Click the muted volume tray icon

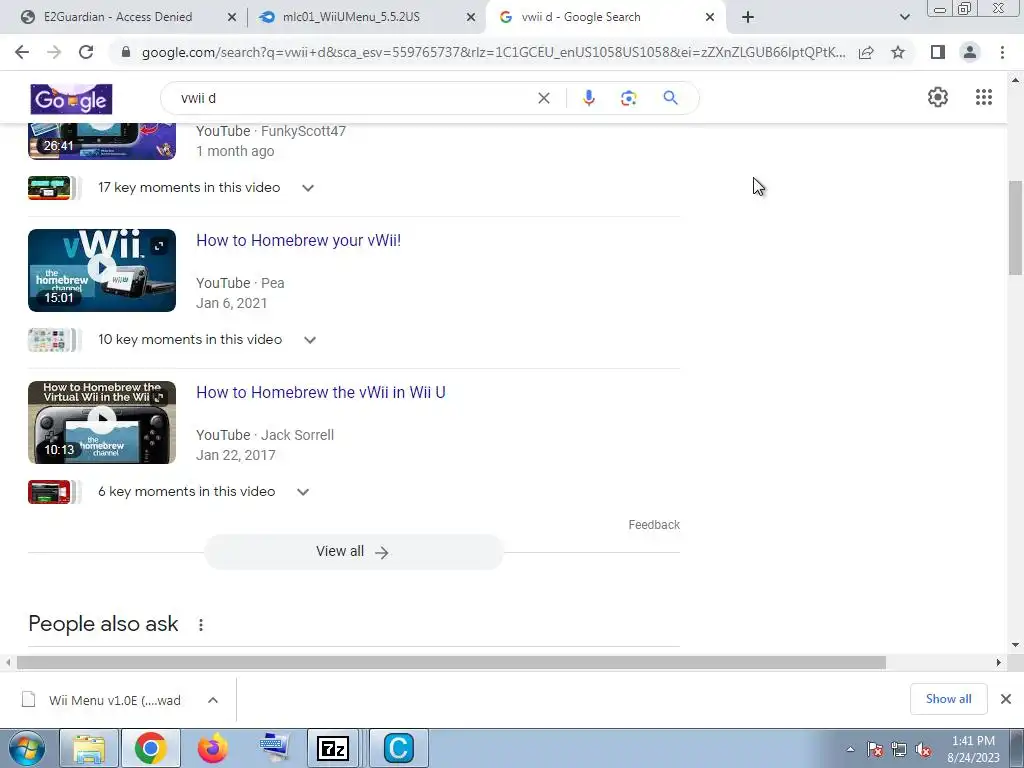pos(923,750)
